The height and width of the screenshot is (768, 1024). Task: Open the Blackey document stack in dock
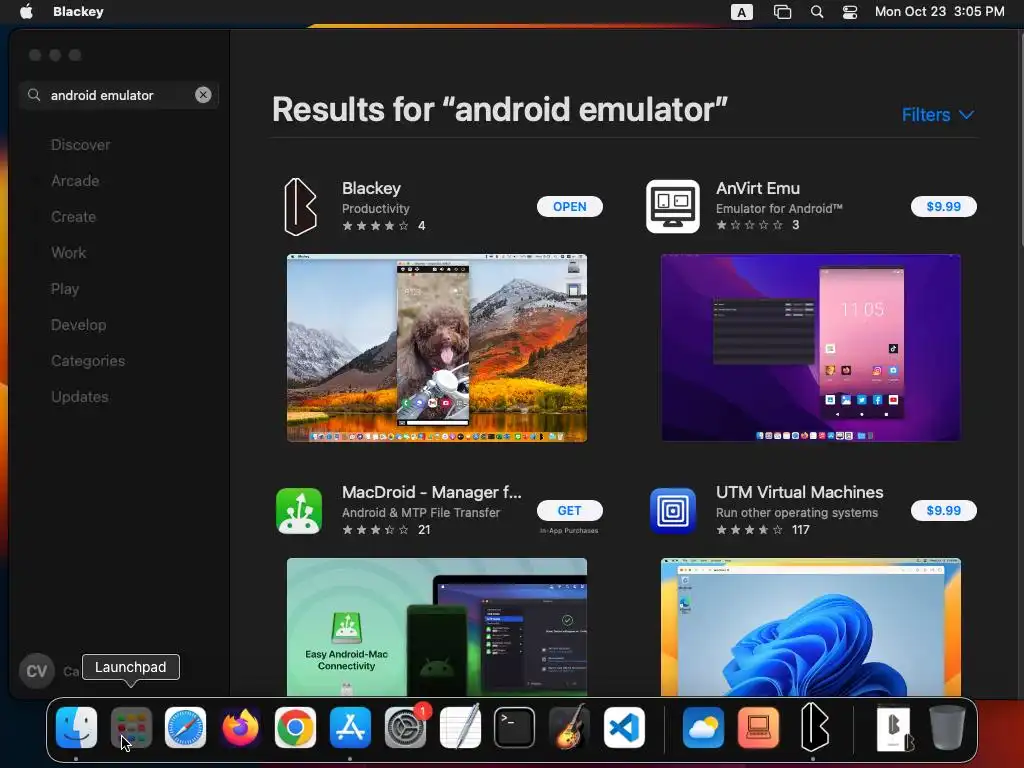(895, 727)
